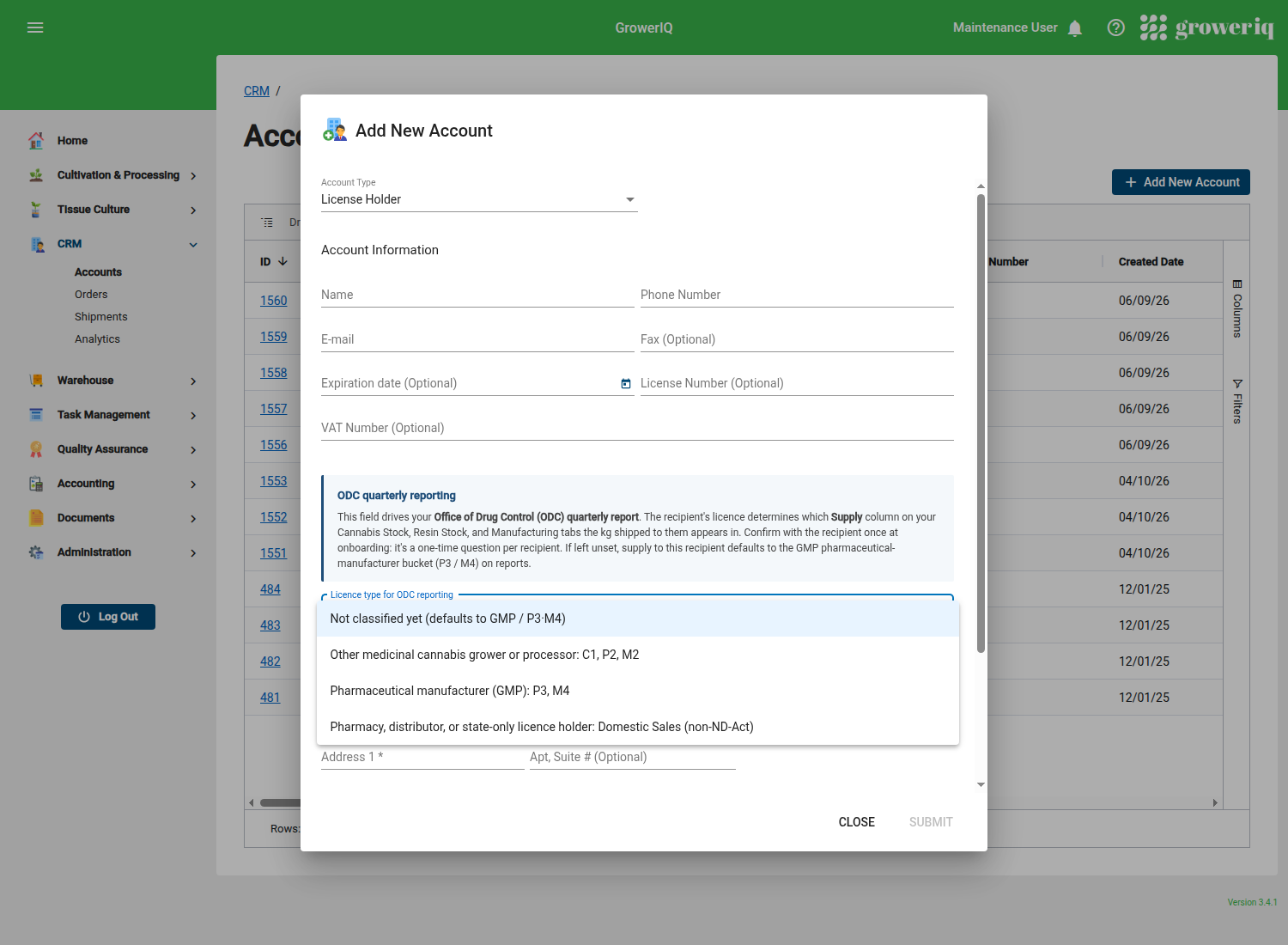
Task: Click Cultivation & Processing plant icon
Action: point(36,175)
